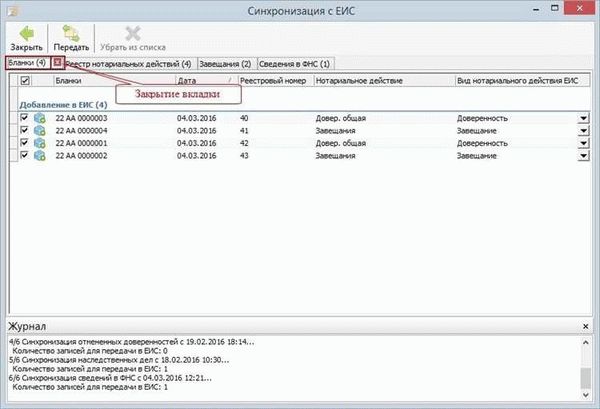The image size is (600, 409).
Task: Click the Довер. общая cell in row 40
Action: click(341, 118)
